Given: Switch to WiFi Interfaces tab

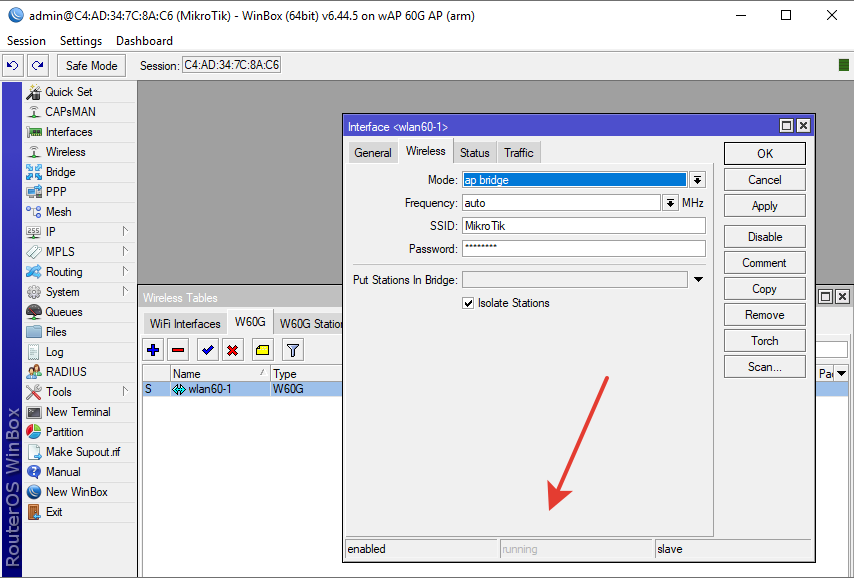Looking at the screenshot, I should click(x=185, y=324).
